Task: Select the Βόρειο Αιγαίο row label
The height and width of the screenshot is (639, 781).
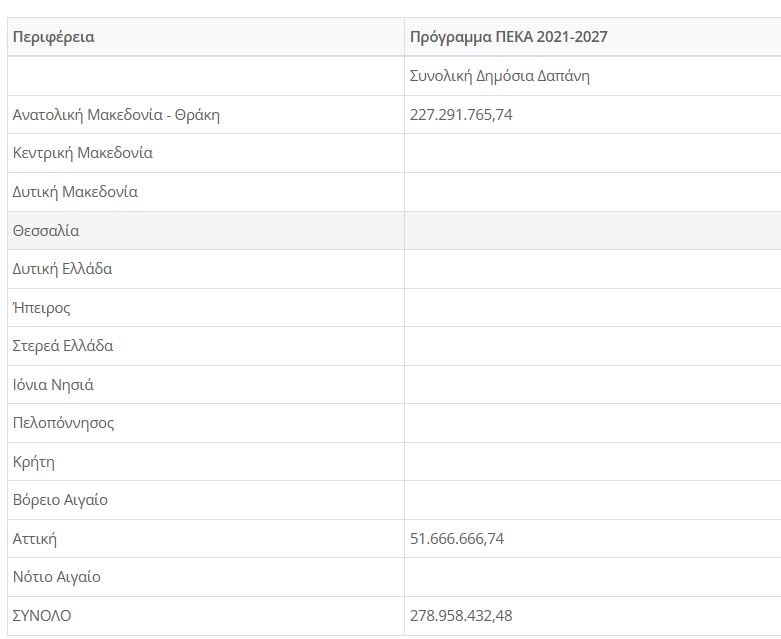Action: tap(60, 500)
